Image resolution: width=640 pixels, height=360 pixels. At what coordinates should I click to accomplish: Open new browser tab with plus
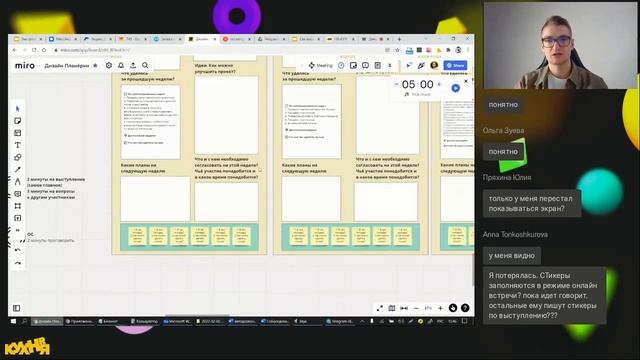click(x=399, y=39)
